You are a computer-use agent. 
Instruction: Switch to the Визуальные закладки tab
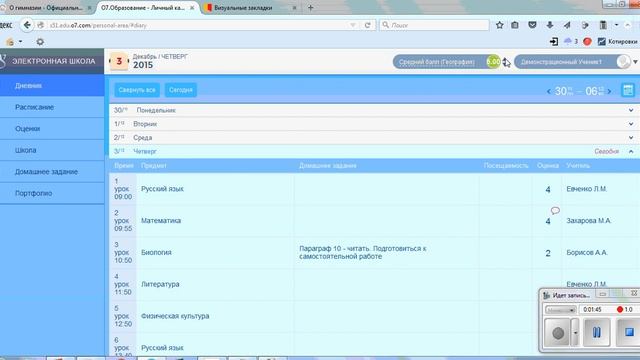tap(250, 8)
